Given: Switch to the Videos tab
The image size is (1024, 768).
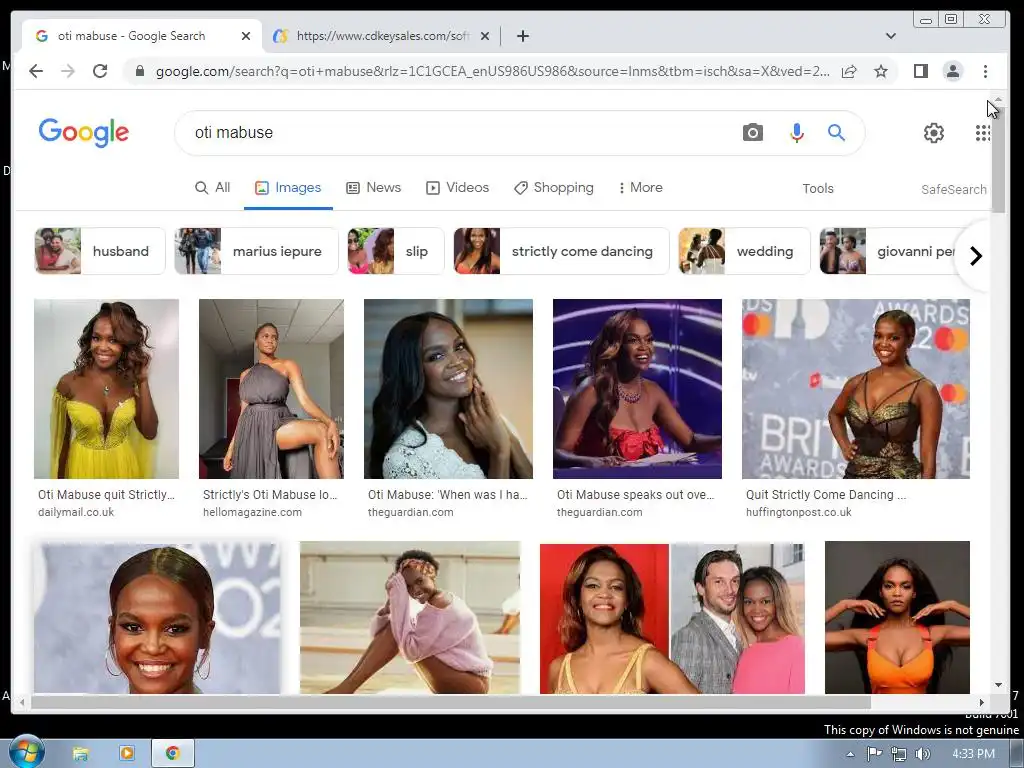Looking at the screenshot, I should coord(457,188).
